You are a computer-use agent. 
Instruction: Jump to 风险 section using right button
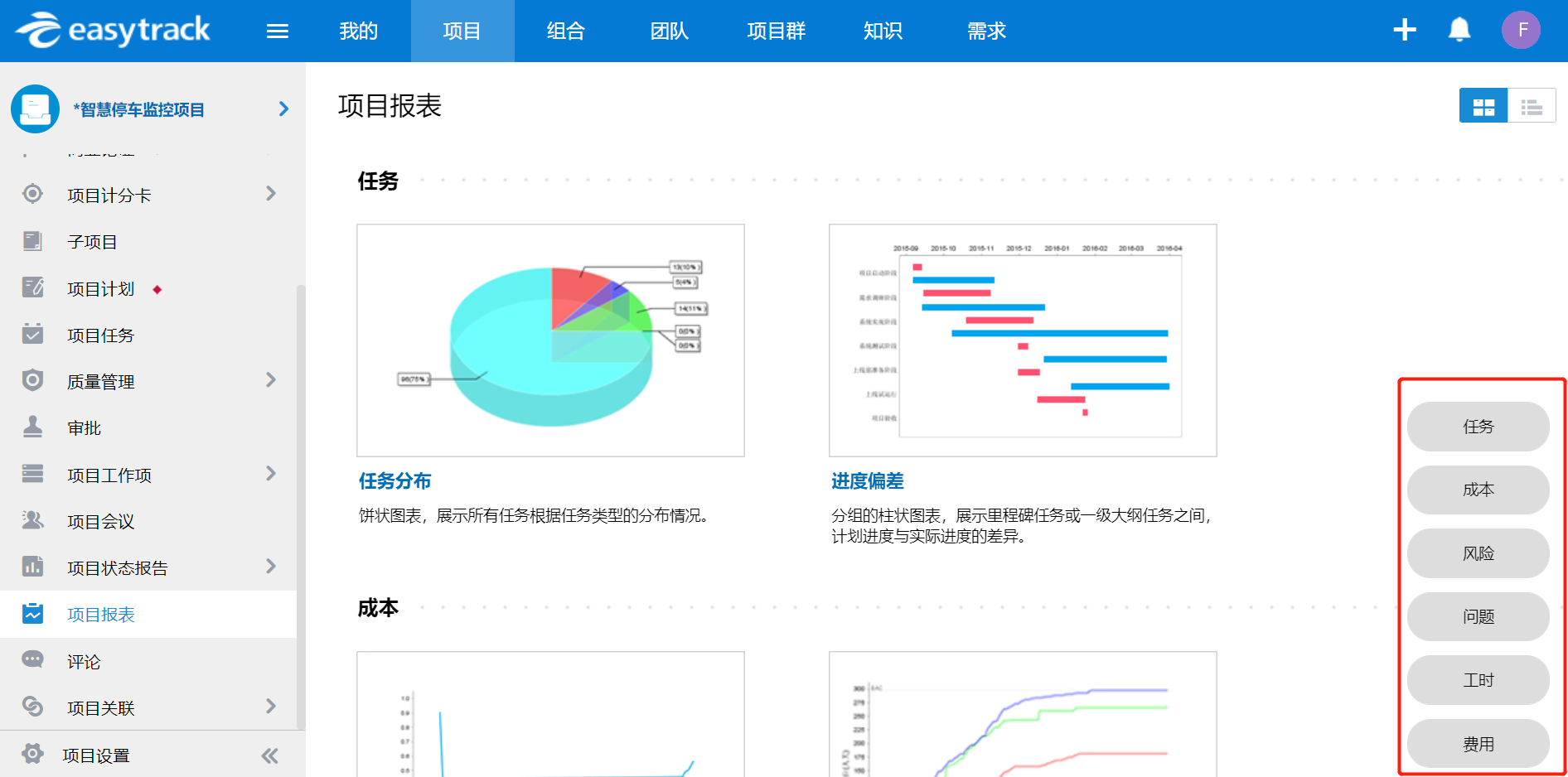click(x=1478, y=553)
